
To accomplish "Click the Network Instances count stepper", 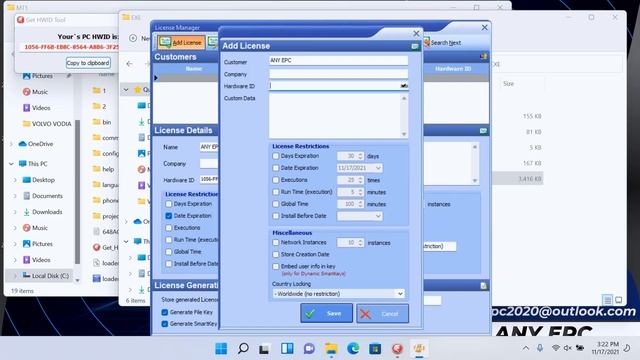I will point(360,242).
